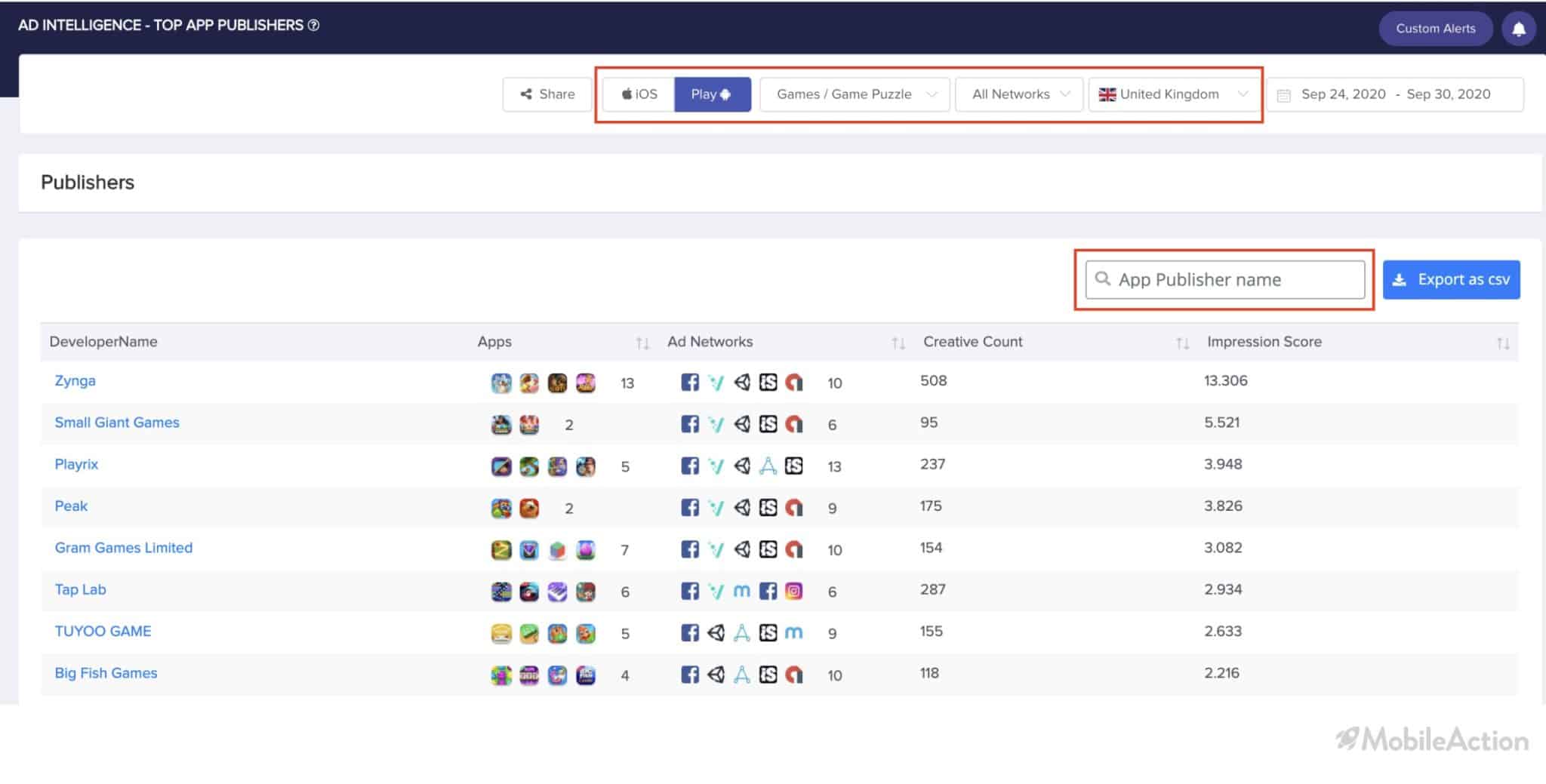
Task: Open the Small Giant Games publisher link
Action: tap(117, 423)
